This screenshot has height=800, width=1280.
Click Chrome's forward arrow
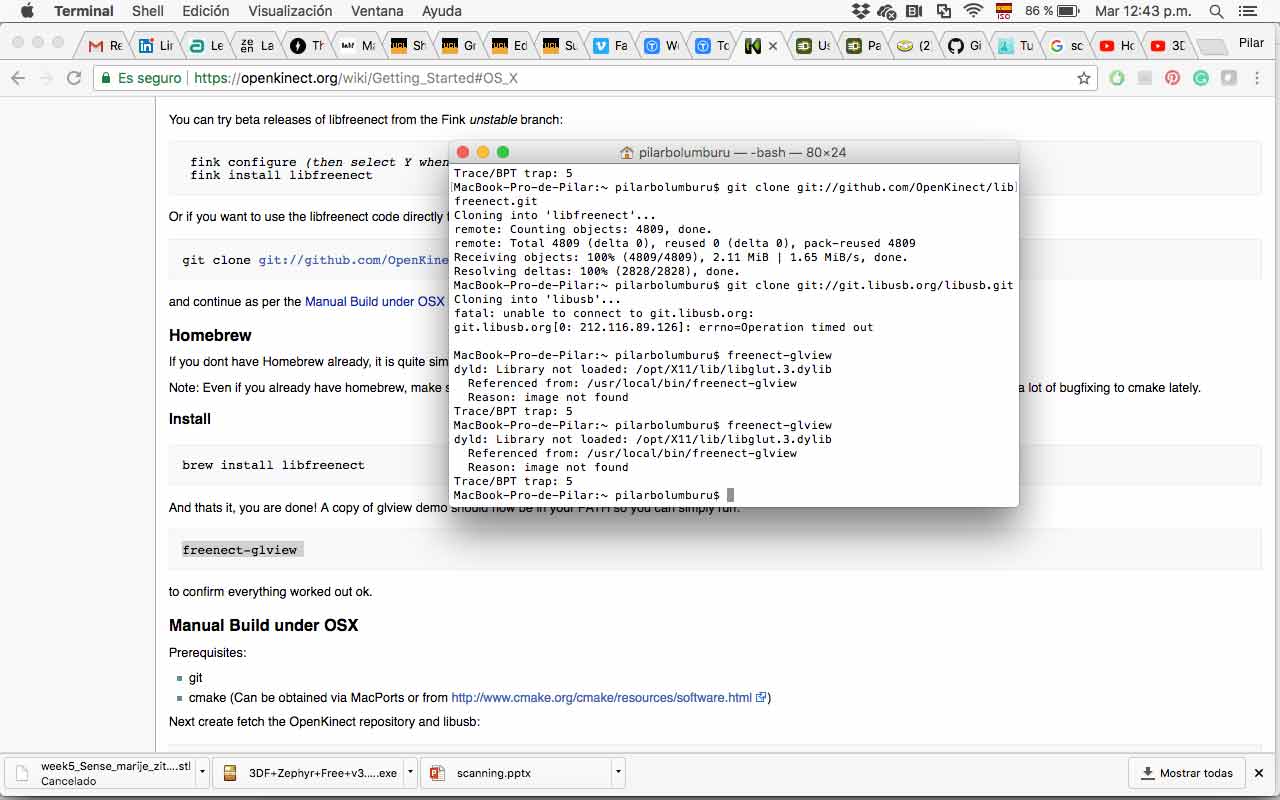[46, 78]
